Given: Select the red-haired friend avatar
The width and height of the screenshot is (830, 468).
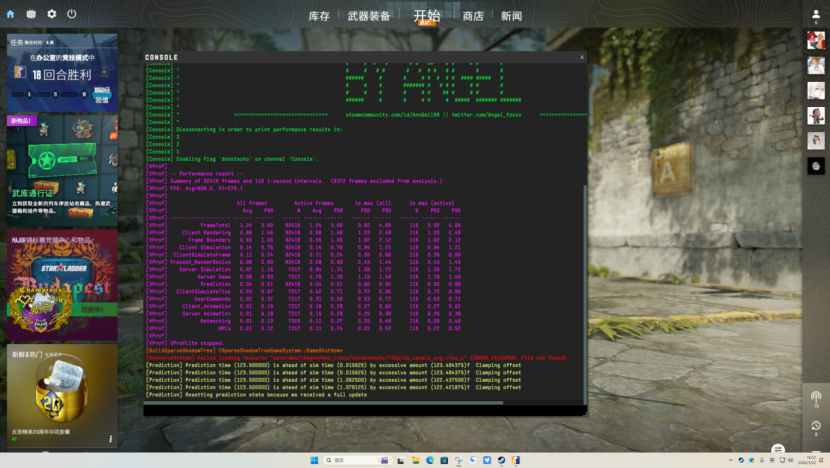Looking at the screenshot, I should pos(816,40).
